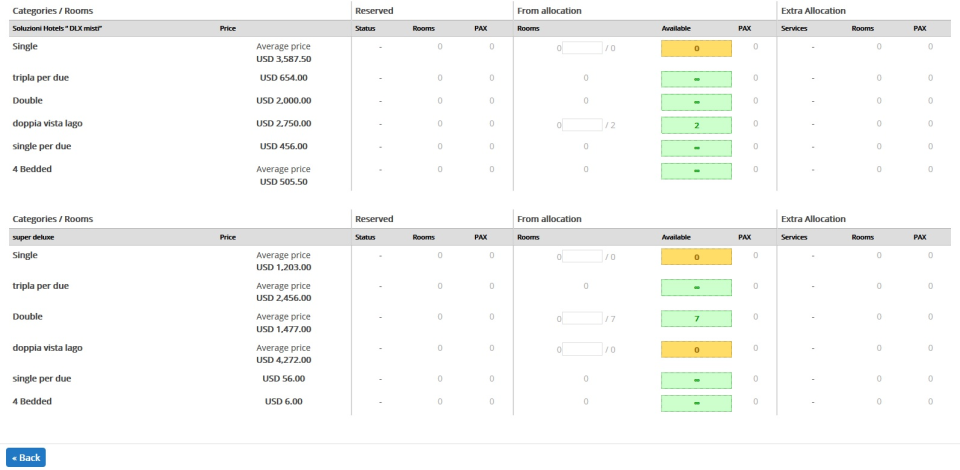Go back using the Back button

pos(26,457)
